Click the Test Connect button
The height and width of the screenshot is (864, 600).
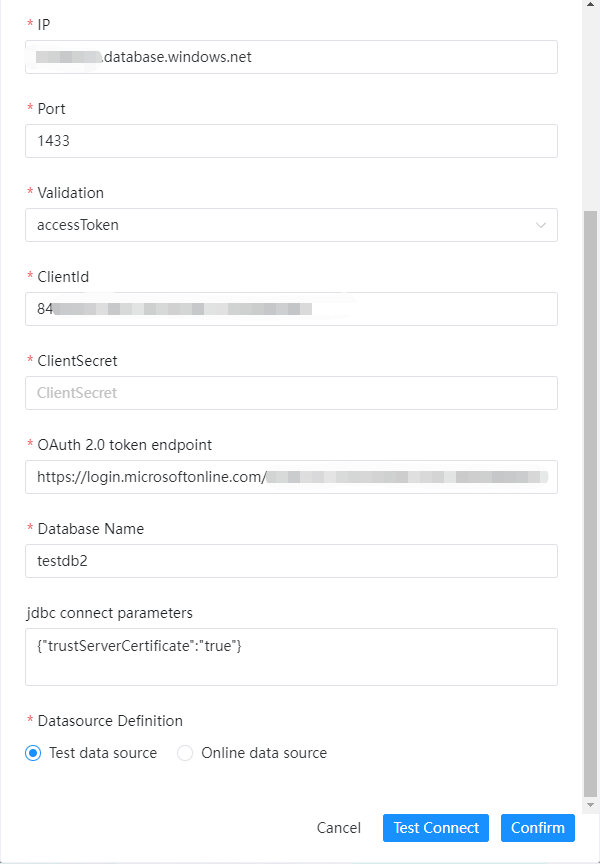(x=436, y=828)
